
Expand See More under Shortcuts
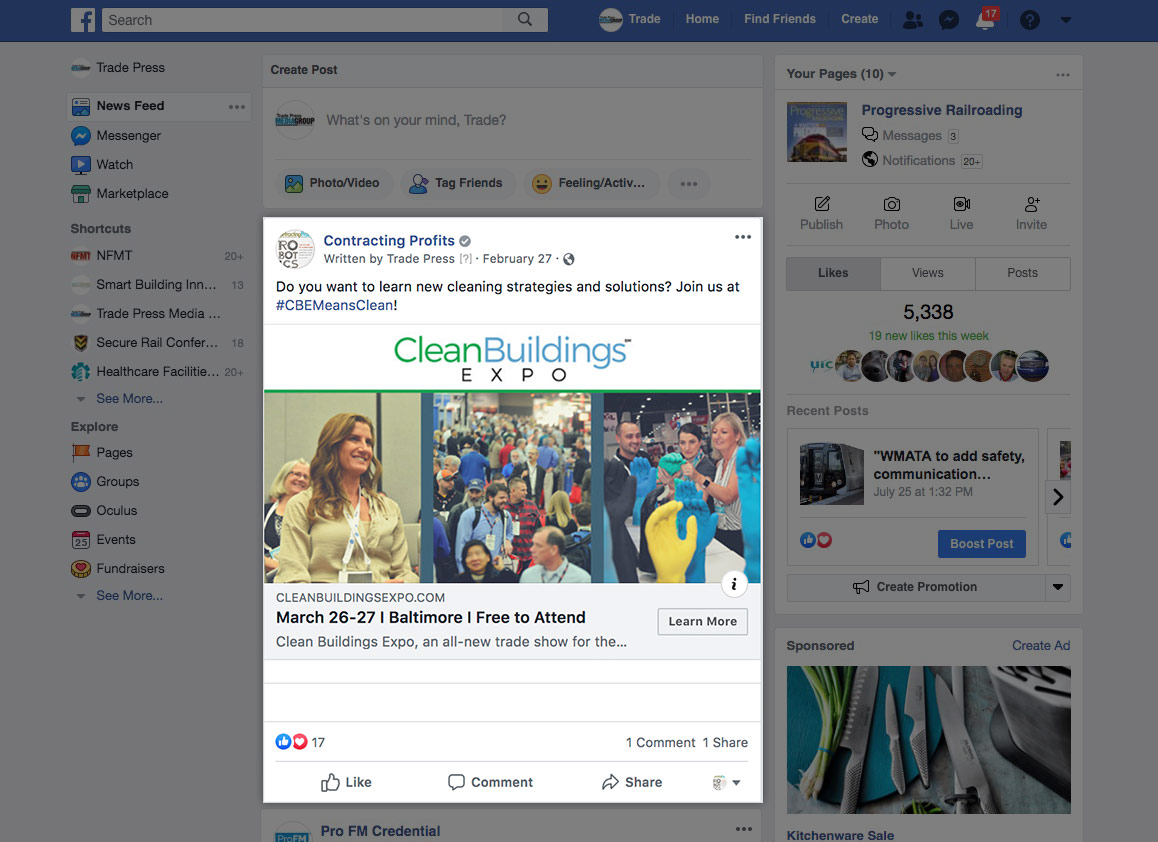point(129,399)
